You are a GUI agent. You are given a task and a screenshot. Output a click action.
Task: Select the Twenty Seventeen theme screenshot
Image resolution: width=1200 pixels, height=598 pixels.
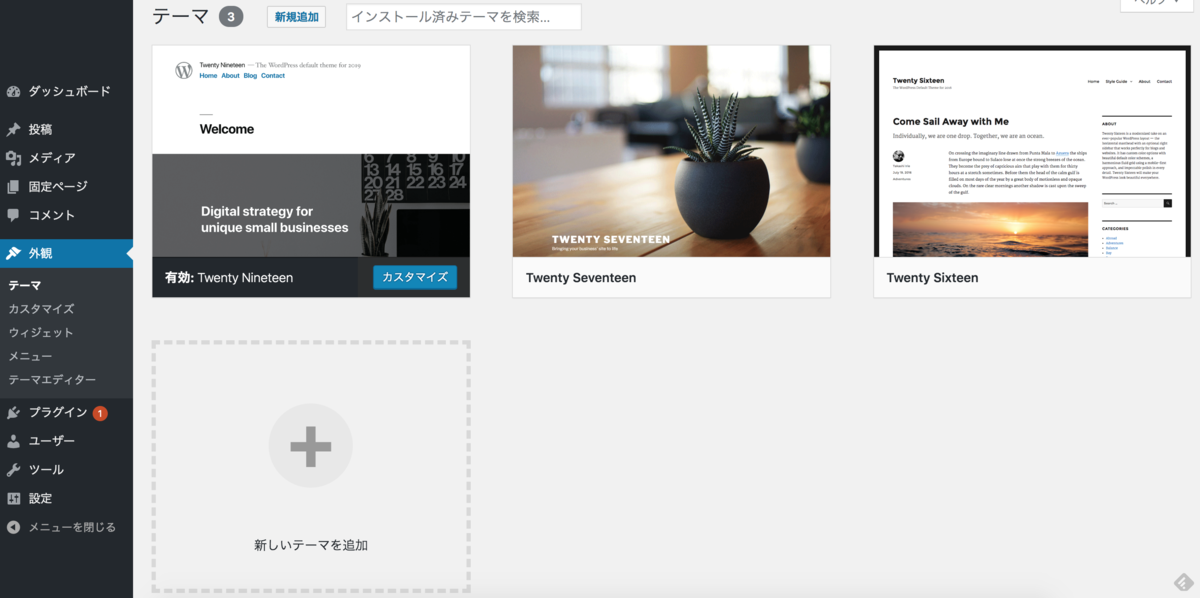point(671,151)
